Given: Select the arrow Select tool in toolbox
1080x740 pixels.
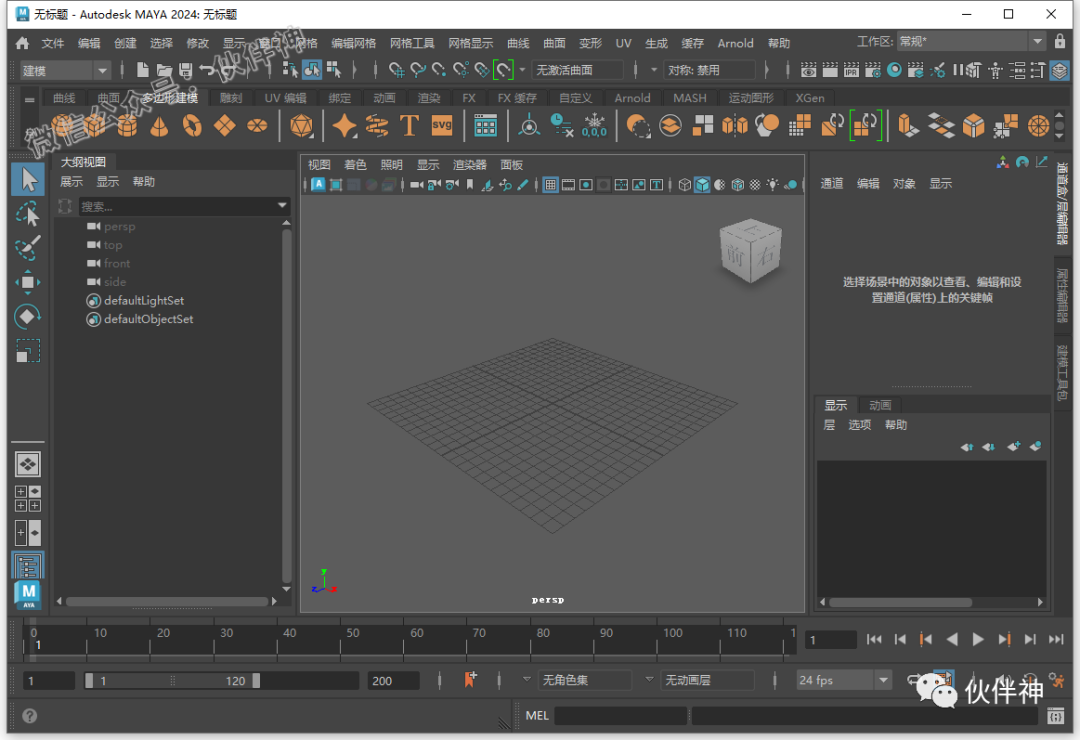Looking at the screenshot, I should pos(28,180).
